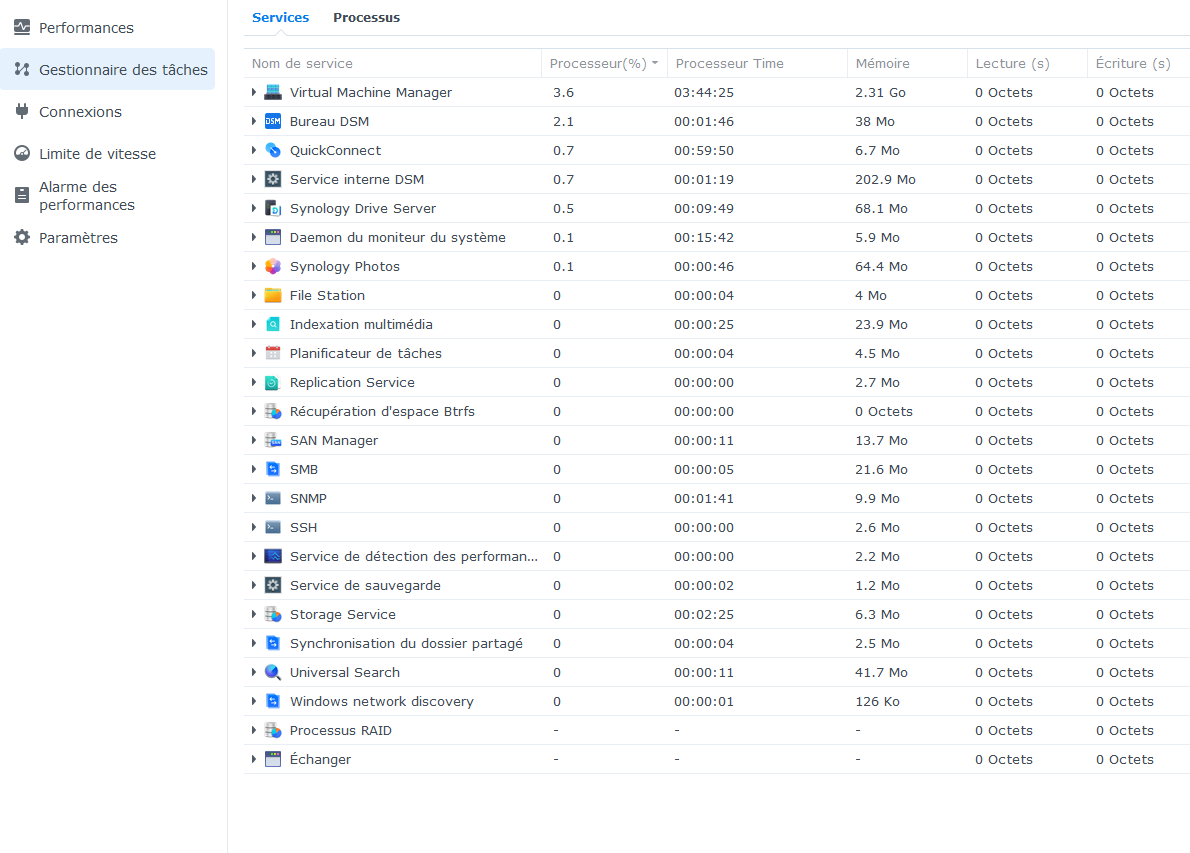The width and height of the screenshot is (1190, 853).
Task: Expand the Processus RAID row
Action: (253, 731)
